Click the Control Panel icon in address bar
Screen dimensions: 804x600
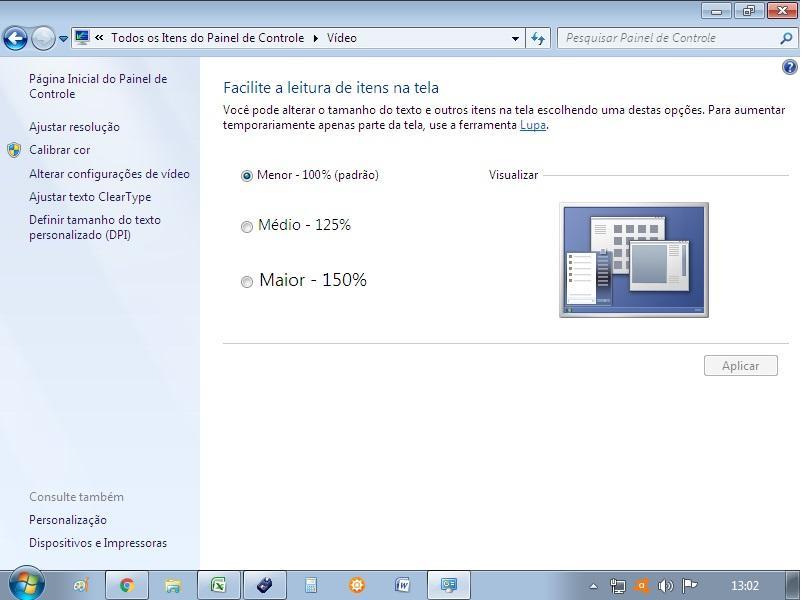[x=82, y=37]
